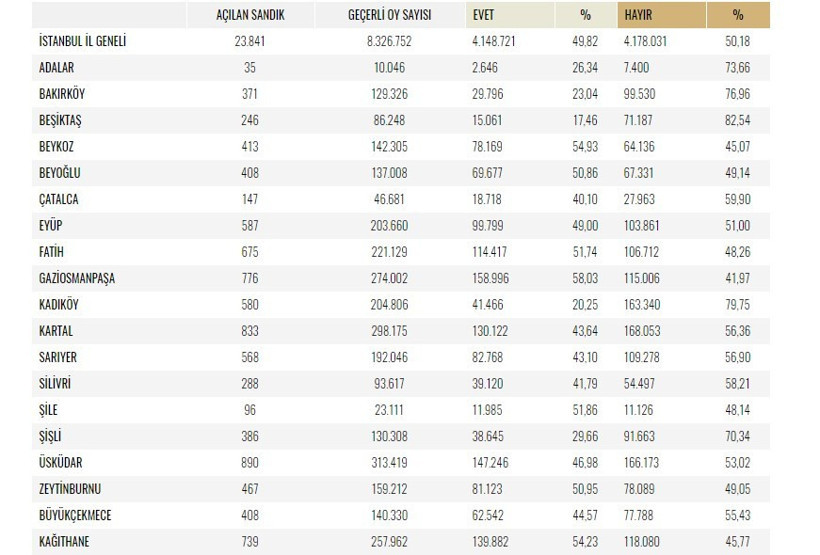This screenshot has height=555, width=820.
Task: Click the GEÇERLİ OY SAYISI column header
Action: 390,15
